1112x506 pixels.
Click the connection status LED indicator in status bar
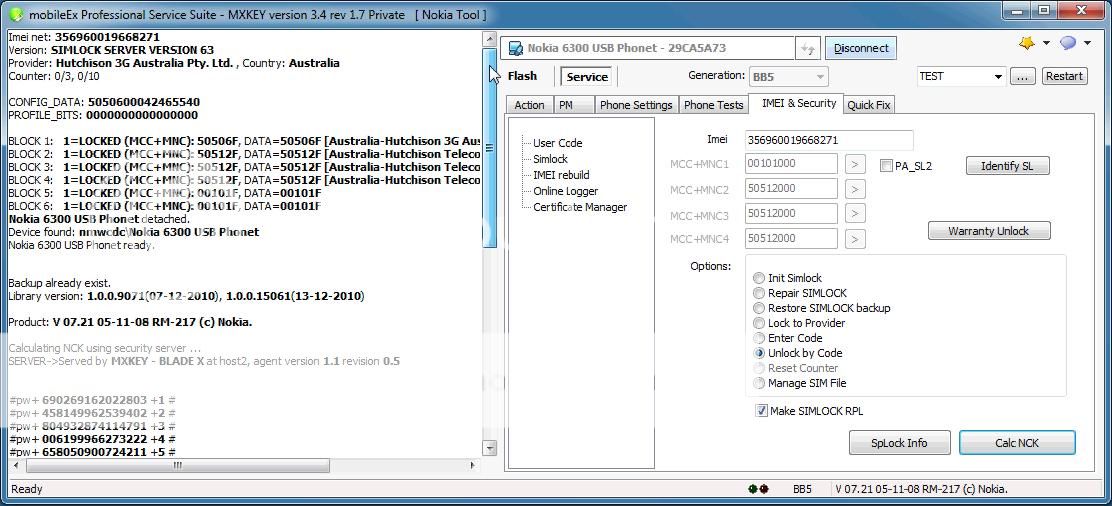pos(758,489)
